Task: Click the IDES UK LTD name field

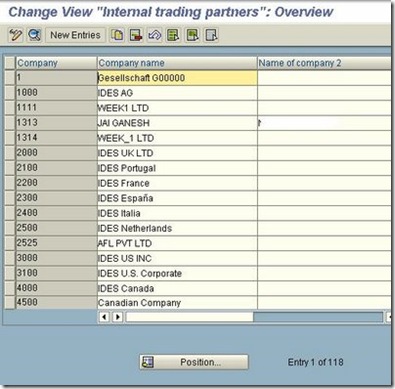Action: (x=177, y=153)
